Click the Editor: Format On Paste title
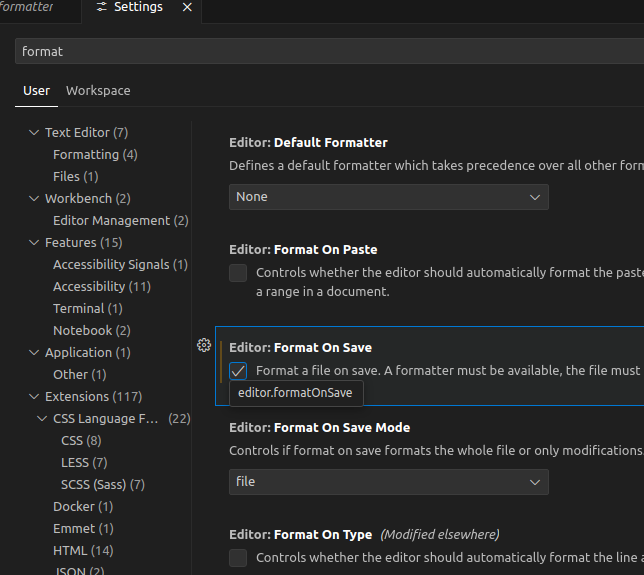This screenshot has width=644, height=575. [x=303, y=250]
